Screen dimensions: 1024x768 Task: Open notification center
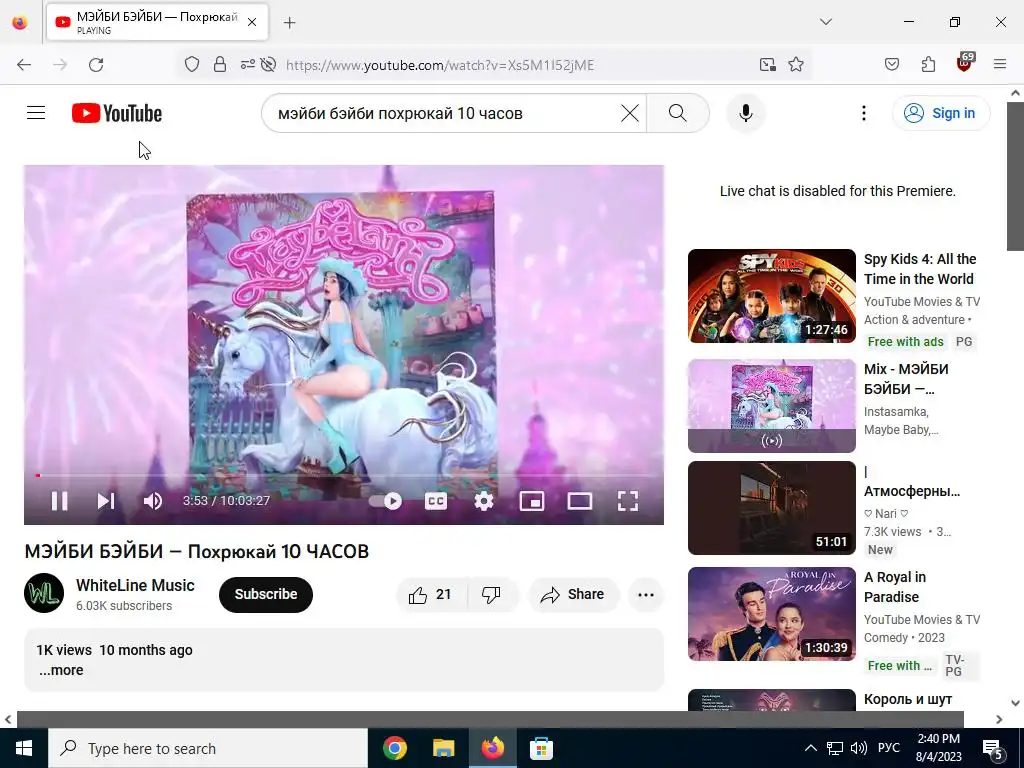point(994,749)
